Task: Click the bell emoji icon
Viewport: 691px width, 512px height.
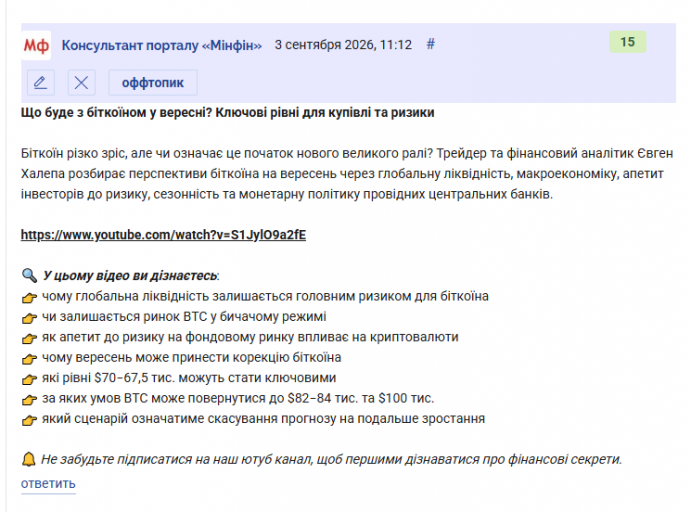Action: (x=29, y=459)
